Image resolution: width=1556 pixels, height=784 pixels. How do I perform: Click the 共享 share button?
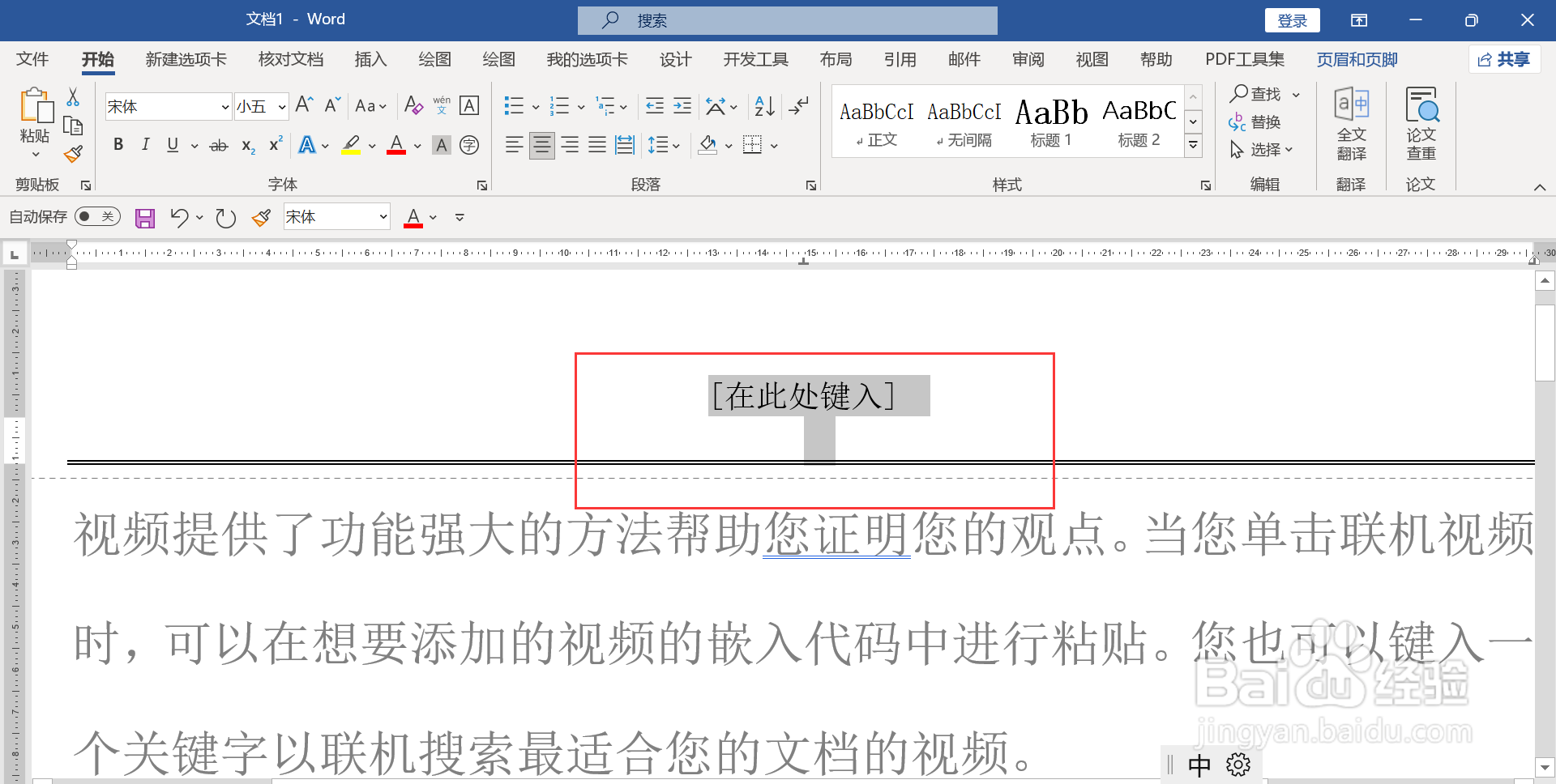[x=1503, y=59]
